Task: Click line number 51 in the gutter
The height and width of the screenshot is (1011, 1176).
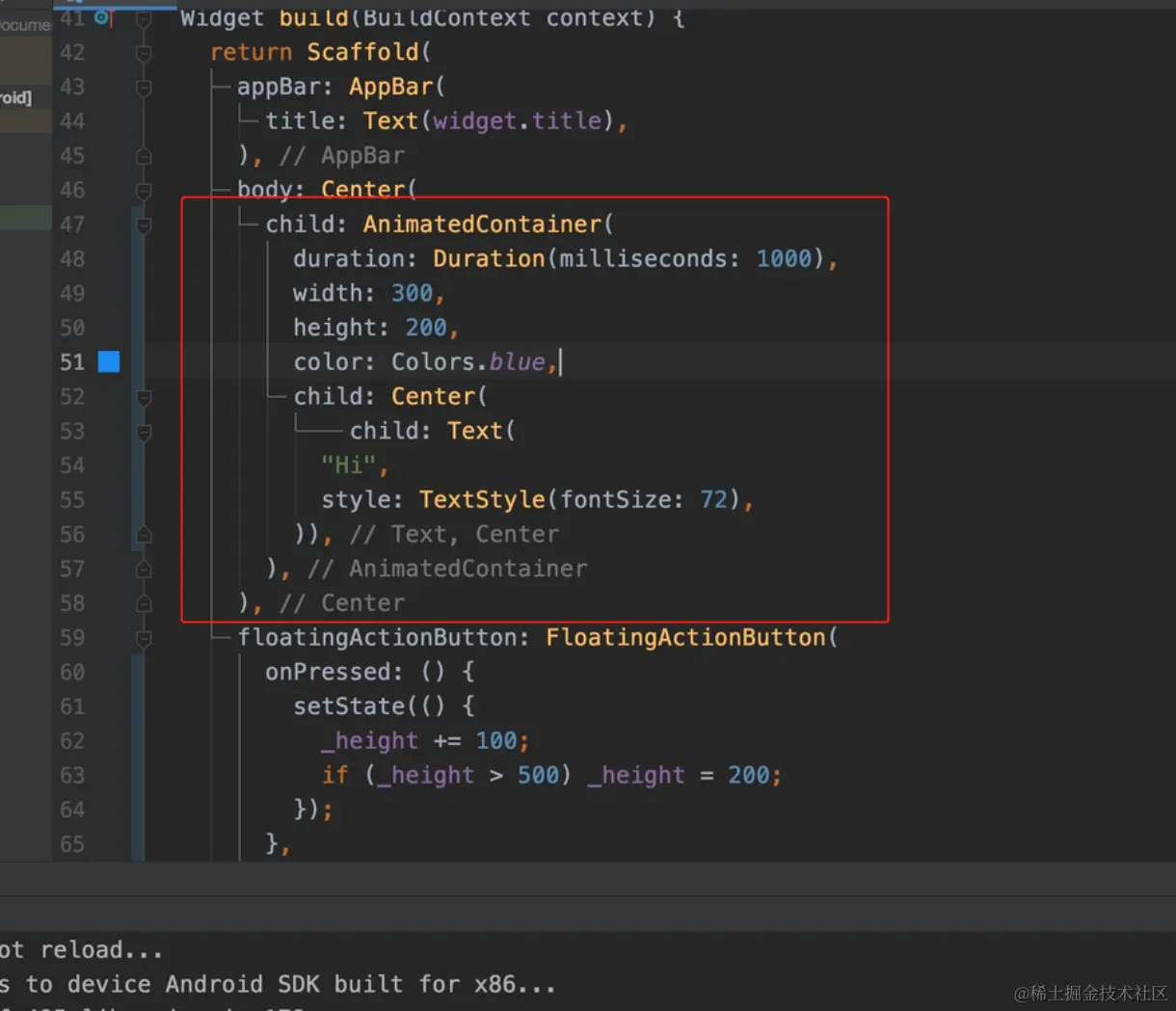Action: [x=72, y=361]
